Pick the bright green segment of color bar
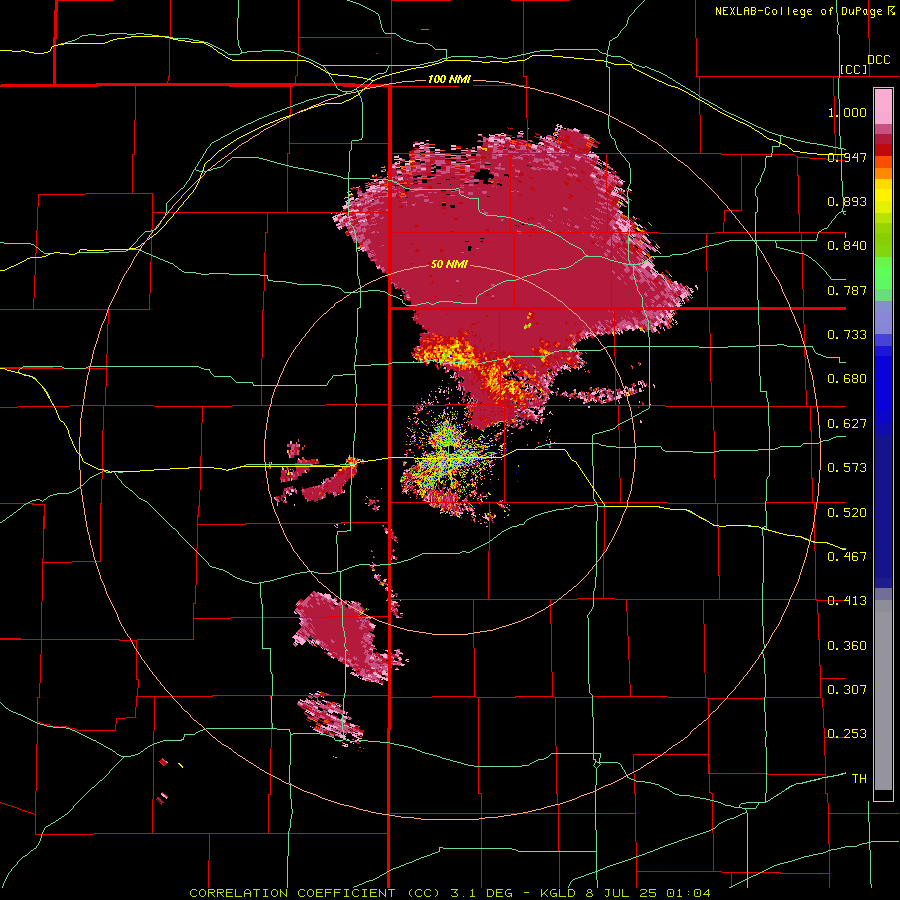This screenshot has height=900, width=900. click(x=883, y=273)
